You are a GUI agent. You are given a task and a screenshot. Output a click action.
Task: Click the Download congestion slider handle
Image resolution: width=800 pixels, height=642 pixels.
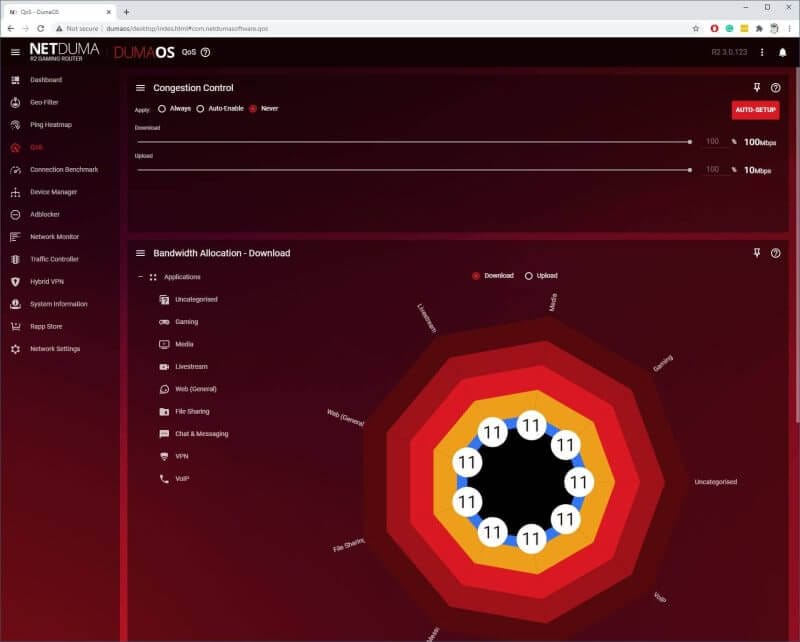coord(690,142)
